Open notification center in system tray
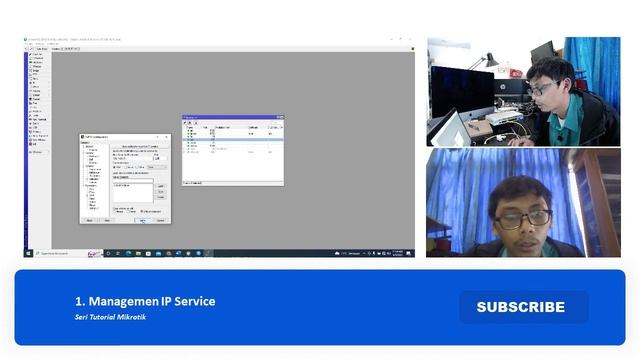The image size is (640, 360). [408, 253]
